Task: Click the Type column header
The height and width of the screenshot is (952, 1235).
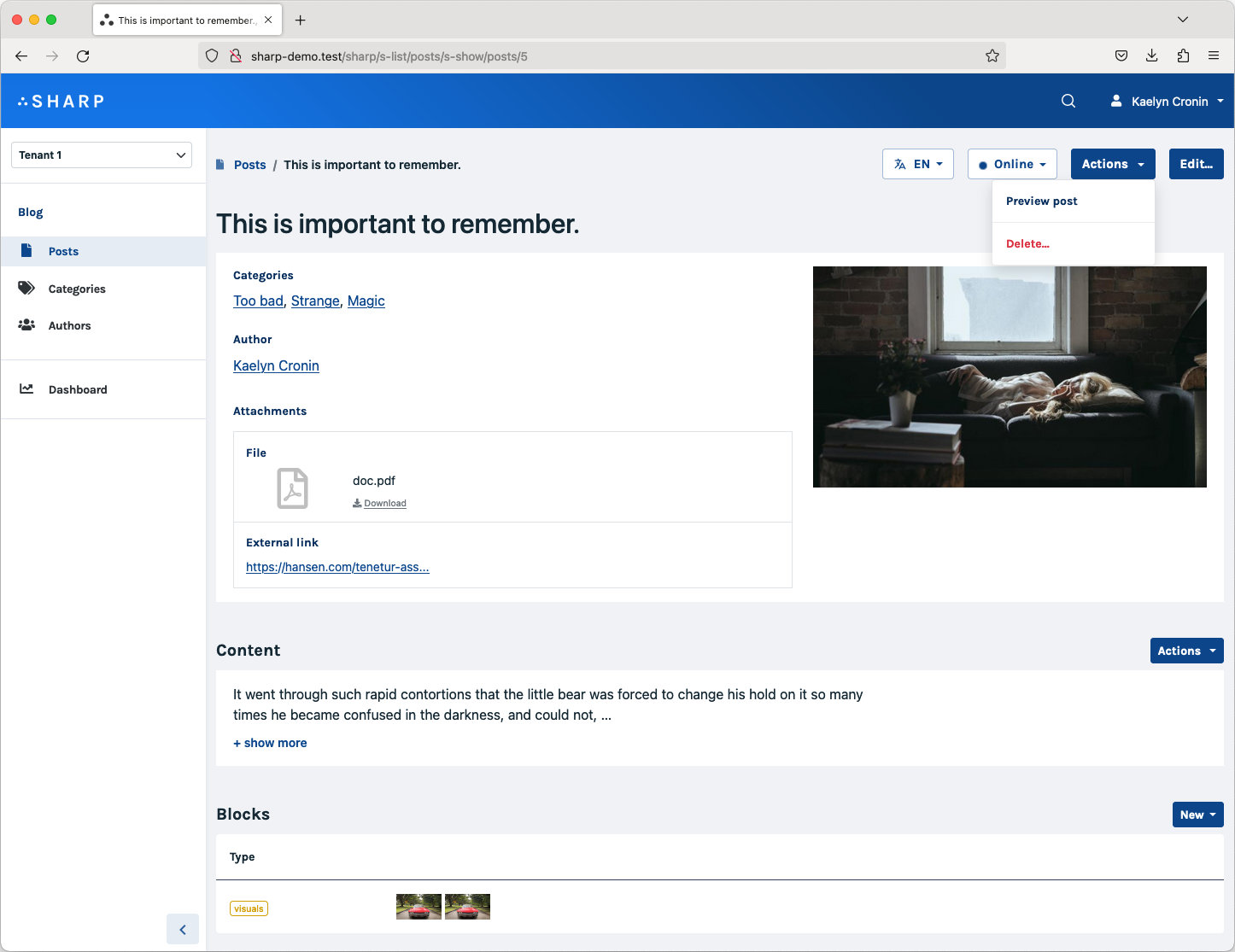Action: pyautogui.click(x=243, y=856)
